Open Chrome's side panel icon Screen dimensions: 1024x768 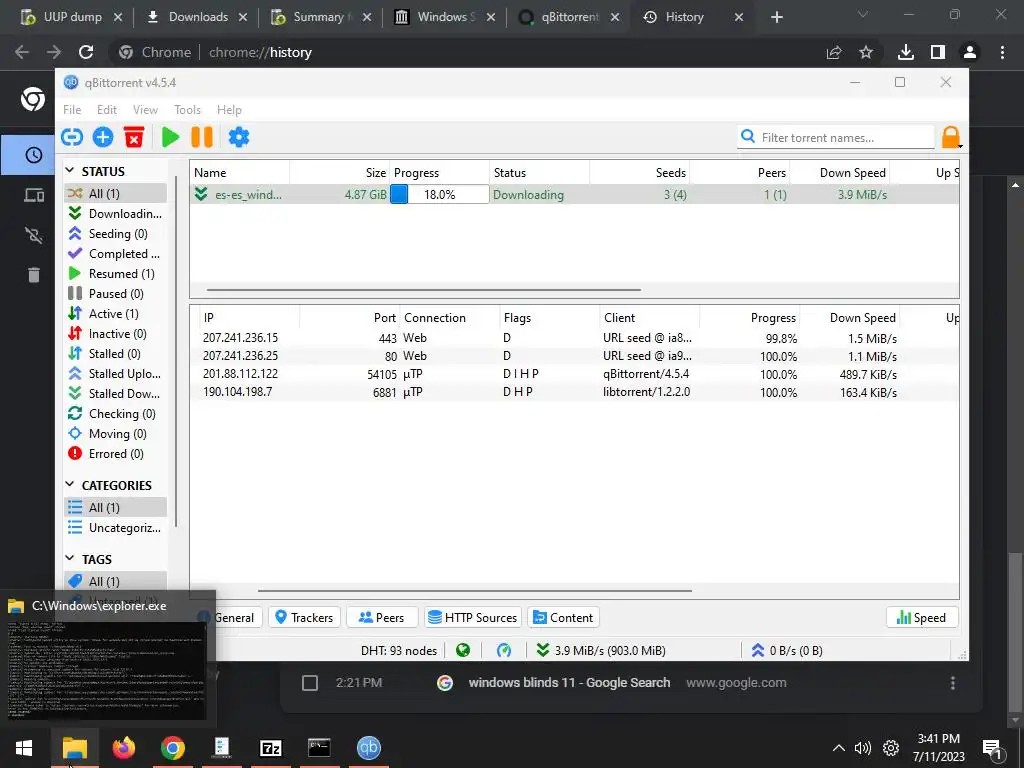(x=938, y=52)
